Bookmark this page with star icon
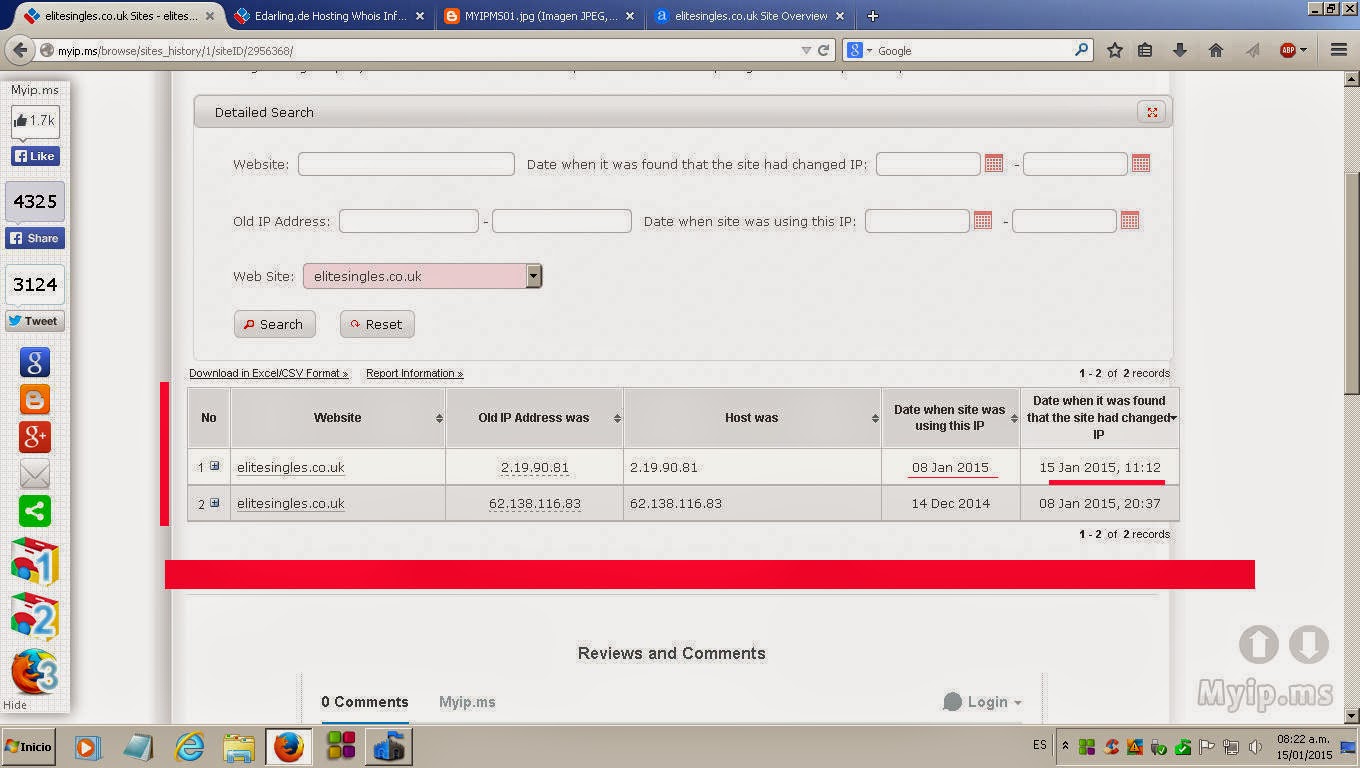The height and width of the screenshot is (768, 1360). (x=1115, y=50)
